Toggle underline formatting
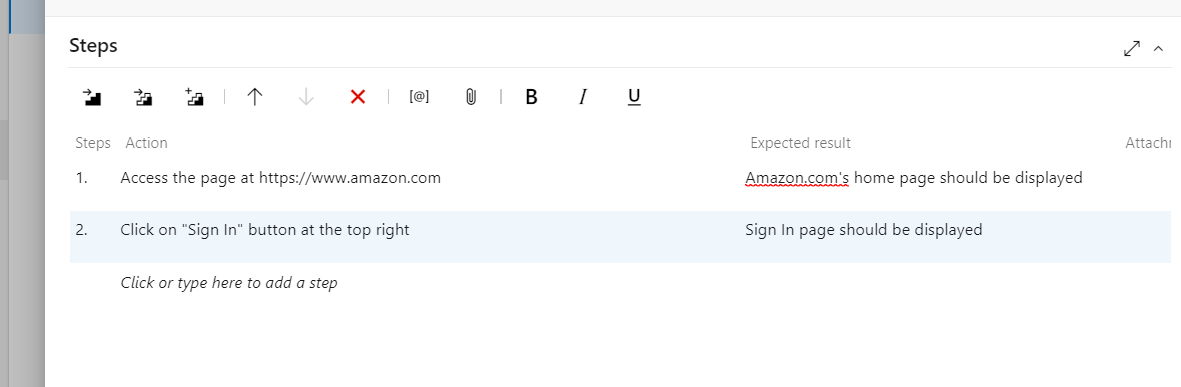This screenshot has height=387, width=1181. tap(634, 97)
